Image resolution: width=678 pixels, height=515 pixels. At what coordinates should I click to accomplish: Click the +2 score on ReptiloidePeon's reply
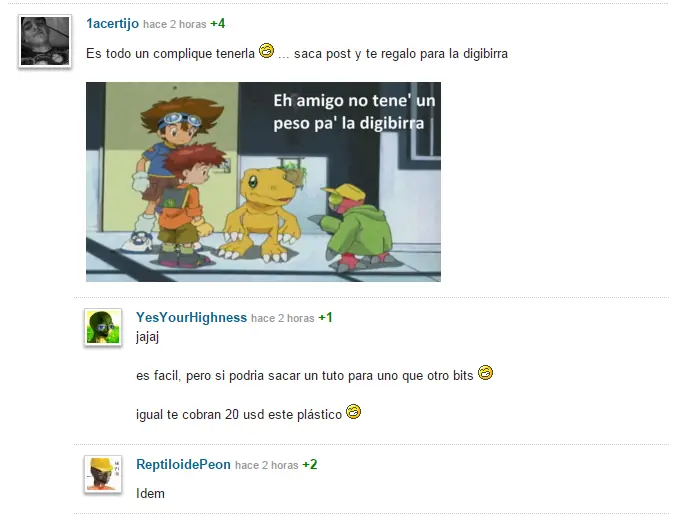310,464
